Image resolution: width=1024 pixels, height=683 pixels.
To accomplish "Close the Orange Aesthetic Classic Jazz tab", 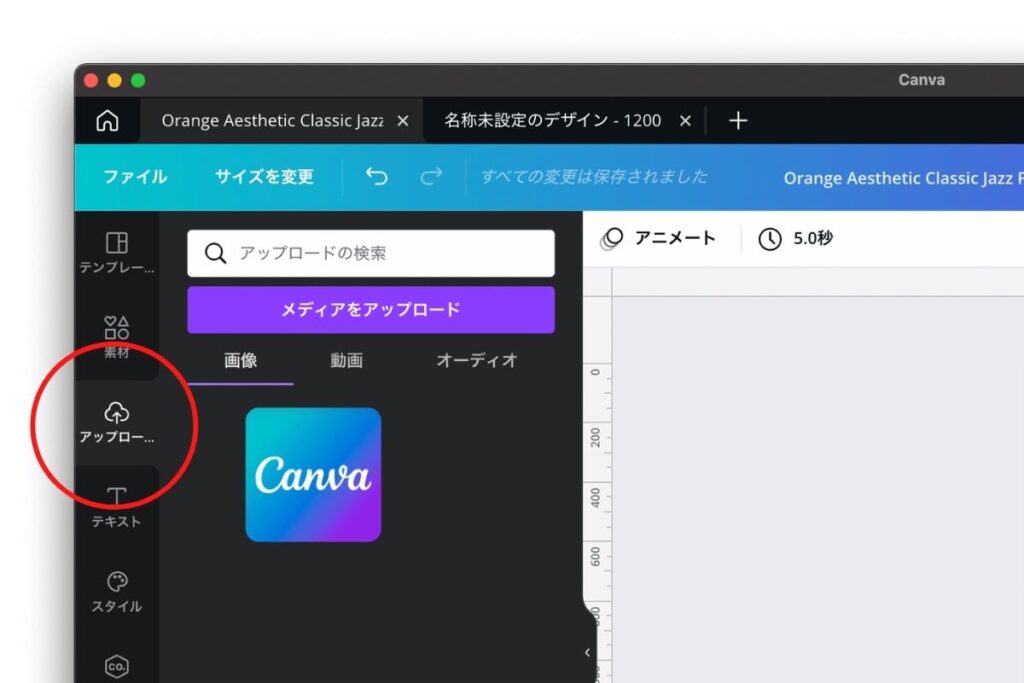I will (x=403, y=121).
